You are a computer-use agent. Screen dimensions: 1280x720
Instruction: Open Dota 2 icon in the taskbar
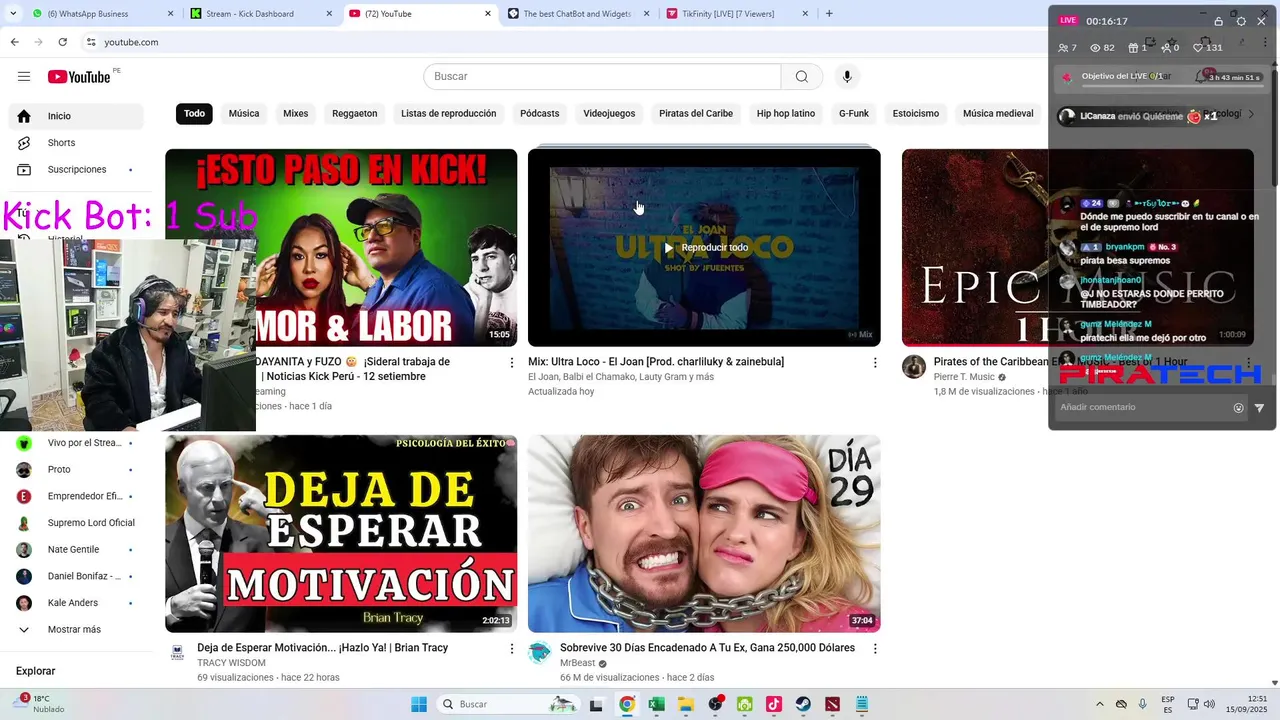(832, 704)
